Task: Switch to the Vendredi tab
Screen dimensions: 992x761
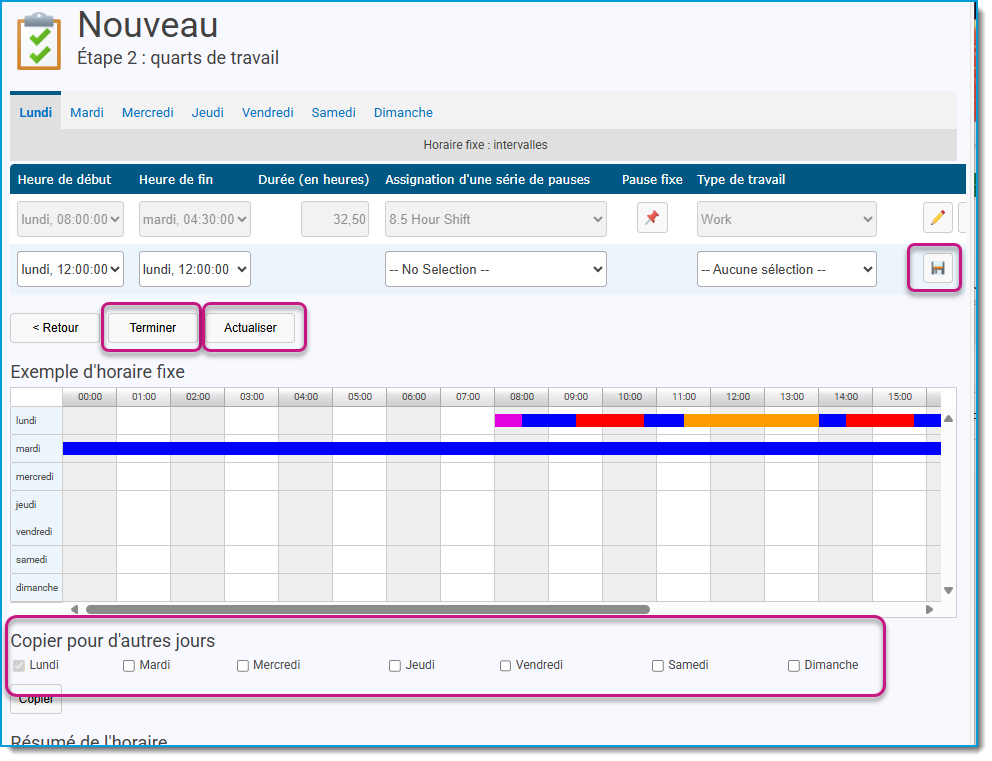Action: (268, 112)
